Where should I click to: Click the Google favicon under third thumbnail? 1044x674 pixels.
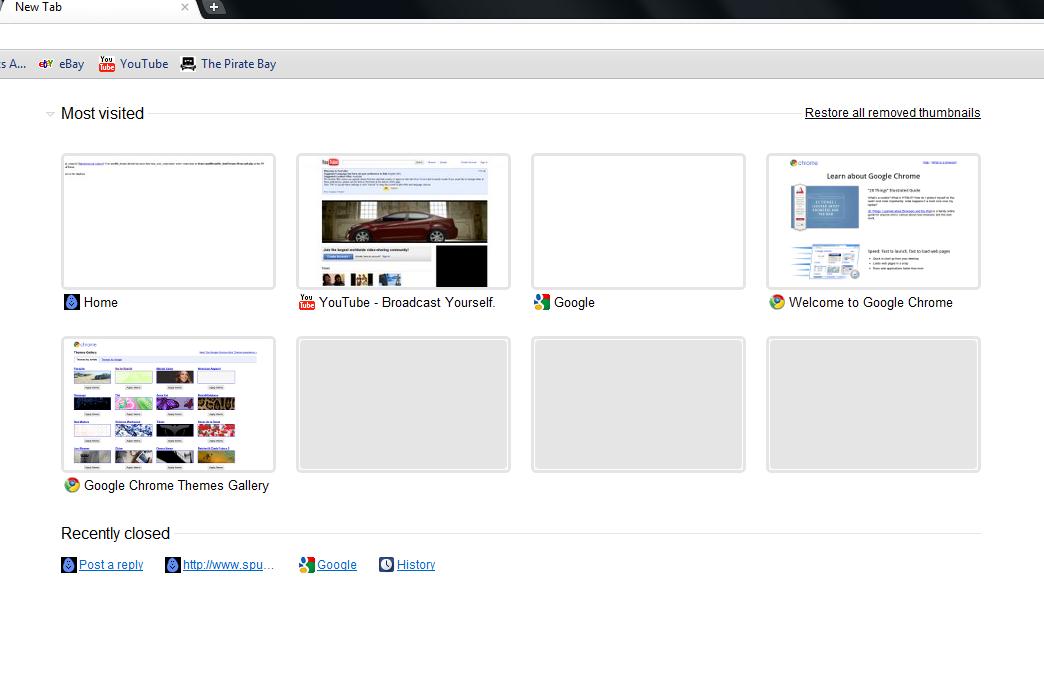point(541,302)
